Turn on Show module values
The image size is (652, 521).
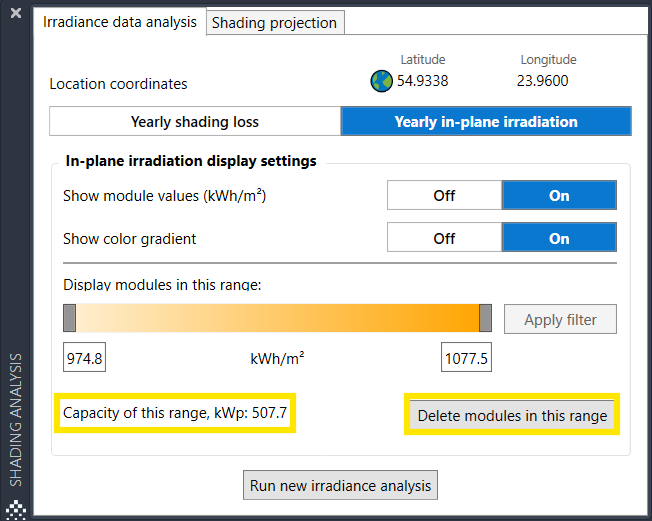[559, 196]
